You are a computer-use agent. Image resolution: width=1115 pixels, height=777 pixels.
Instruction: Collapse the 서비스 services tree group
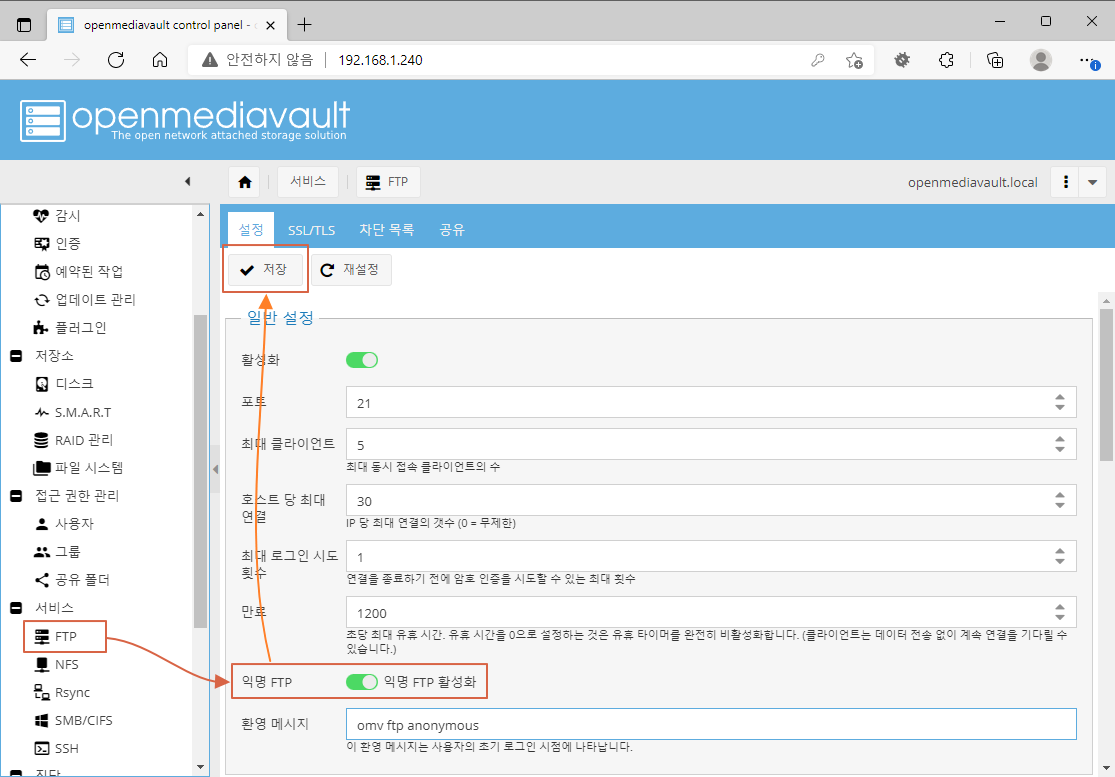pos(16,608)
